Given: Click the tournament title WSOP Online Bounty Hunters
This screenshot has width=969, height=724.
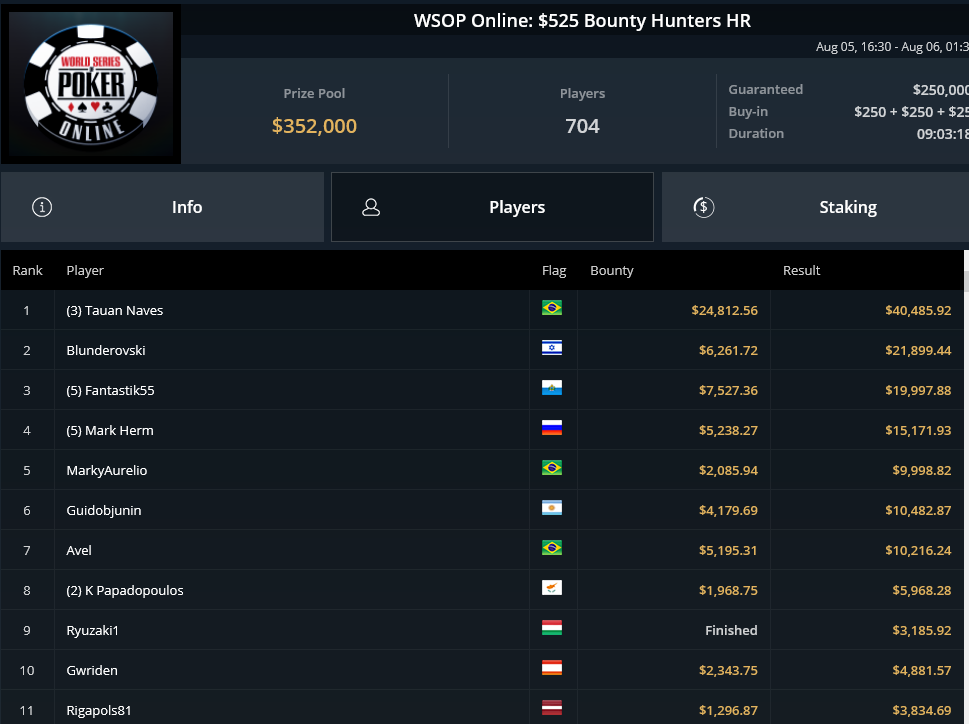Looking at the screenshot, I should coord(582,20).
